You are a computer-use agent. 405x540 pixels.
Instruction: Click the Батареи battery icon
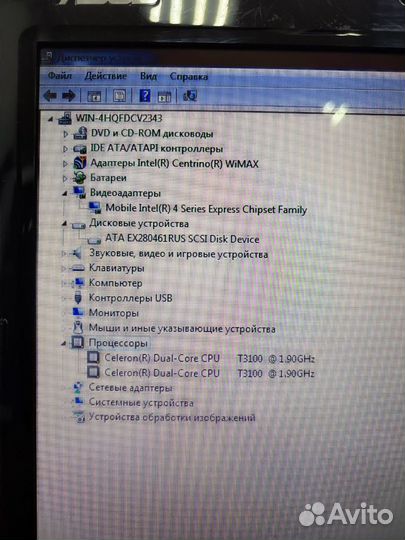(79, 178)
